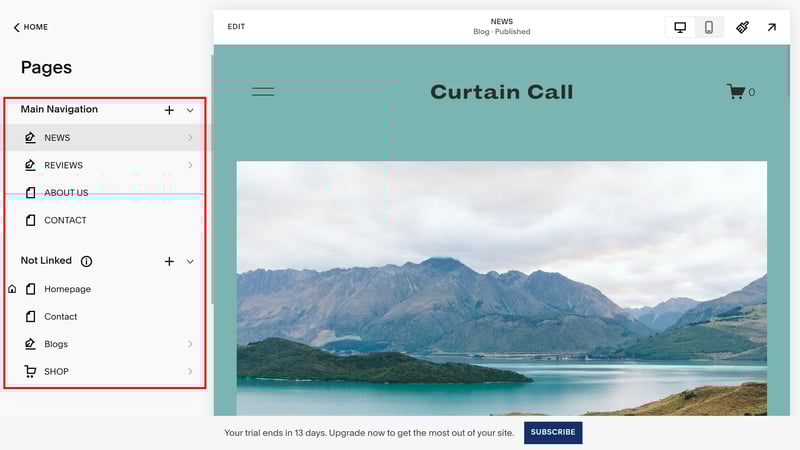
Task: Expand the NEWS page chevron
Action: click(x=190, y=138)
